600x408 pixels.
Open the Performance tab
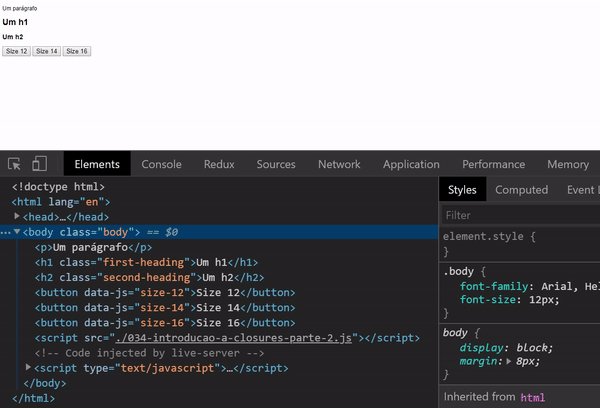(x=493, y=164)
